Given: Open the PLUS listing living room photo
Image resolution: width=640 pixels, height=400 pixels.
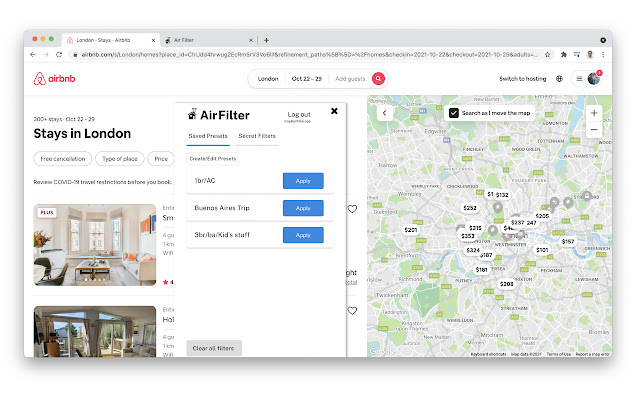Looking at the screenshot, I should 95,245.
